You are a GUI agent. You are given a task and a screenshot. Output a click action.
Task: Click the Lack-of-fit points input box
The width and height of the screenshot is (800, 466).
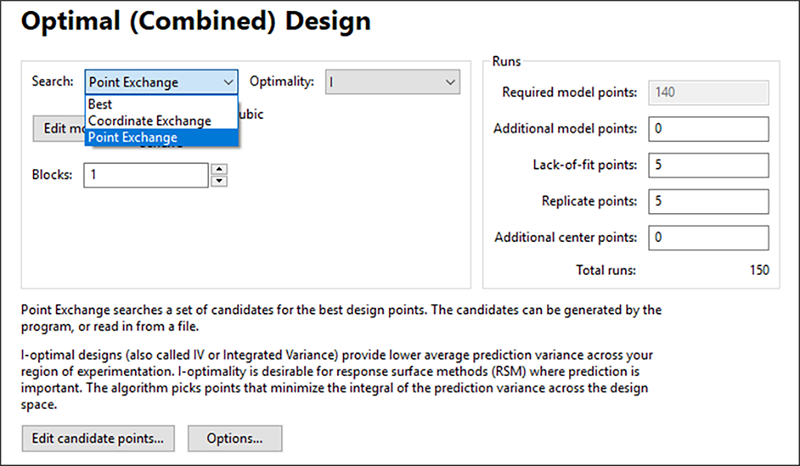707,165
